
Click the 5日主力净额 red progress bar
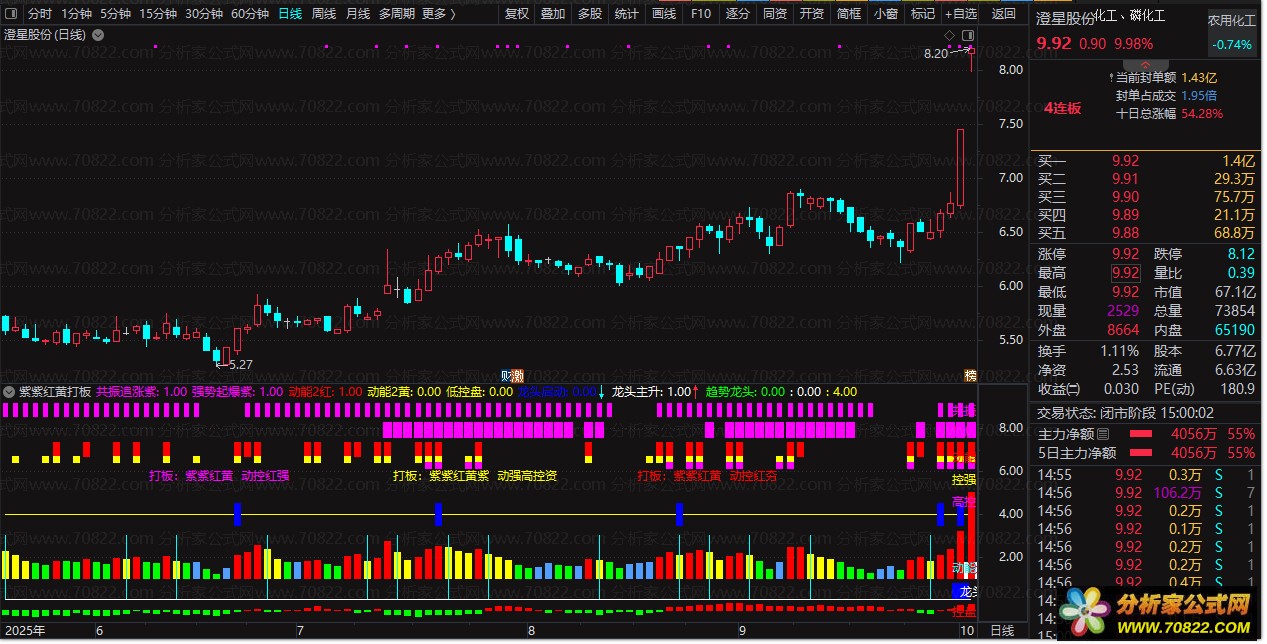(x=1141, y=453)
